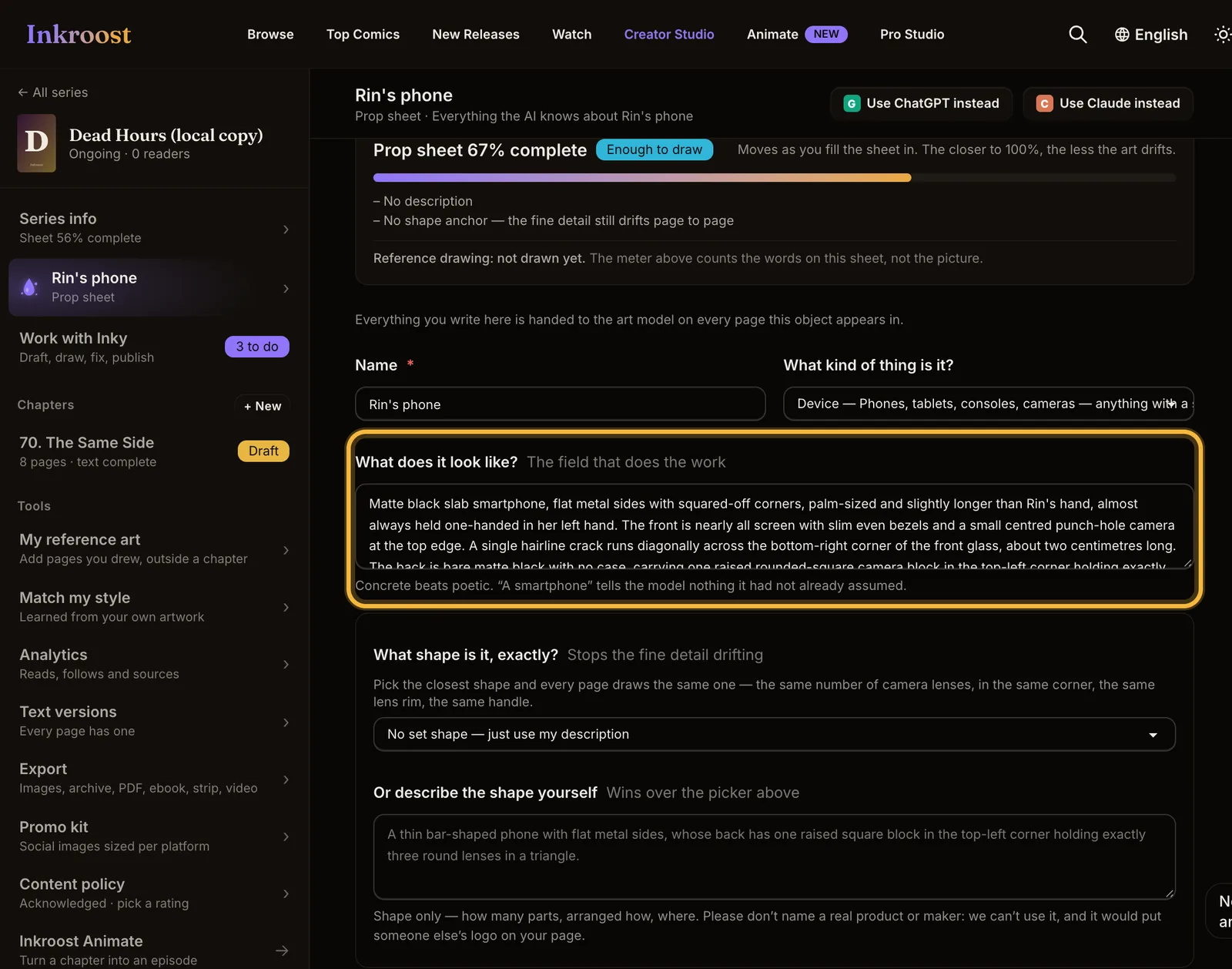The height and width of the screenshot is (969, 1232).
Task: Click the 3 to do badge
Action: coord(256,347)
